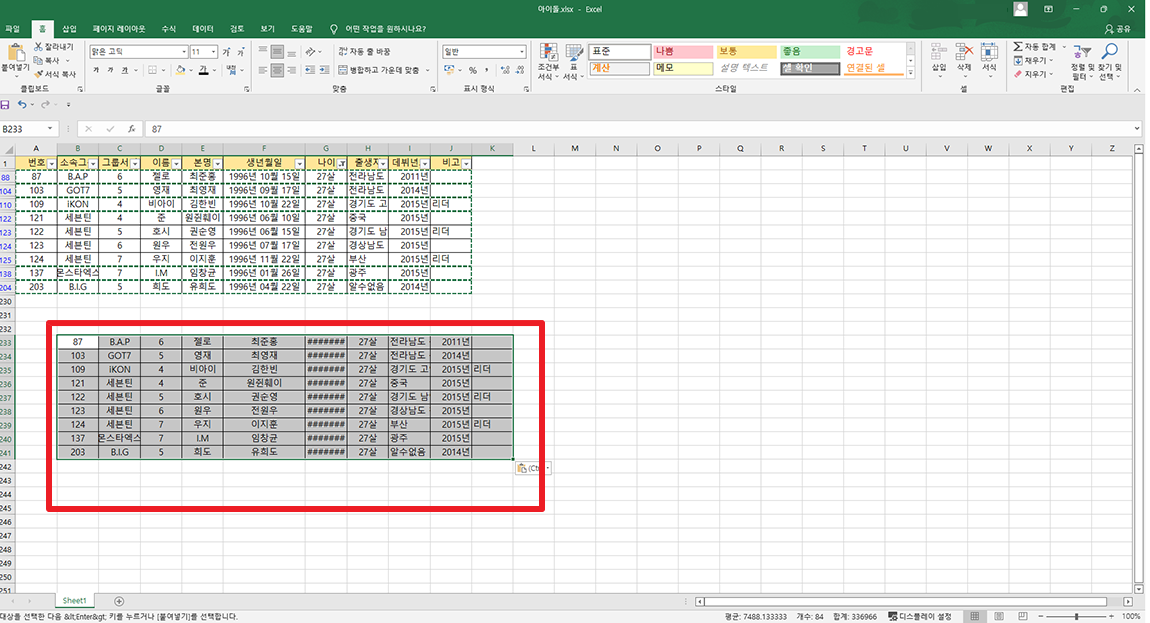Switch to the 수식 (Formulas) ribbon tab
The image size is (1150, 623).
[x=169, y=29]
